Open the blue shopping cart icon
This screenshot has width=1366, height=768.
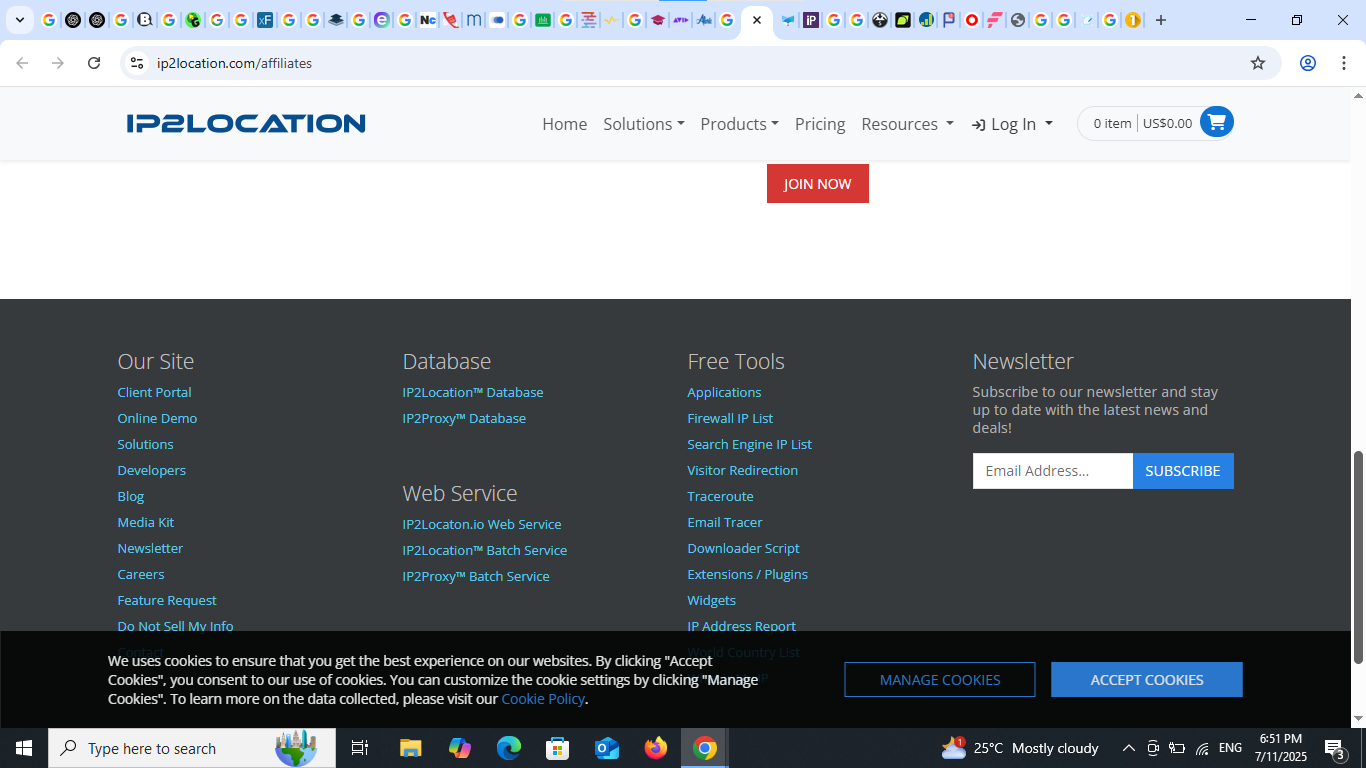click(1216, 123)
